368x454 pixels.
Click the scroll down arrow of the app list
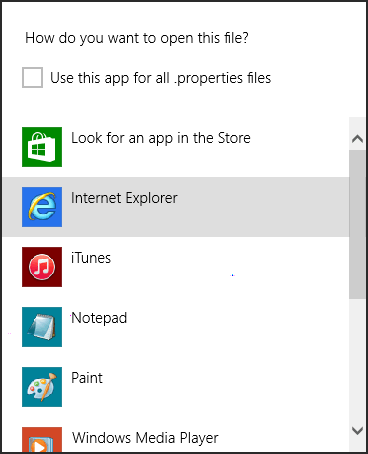click(x=357, y=431)
